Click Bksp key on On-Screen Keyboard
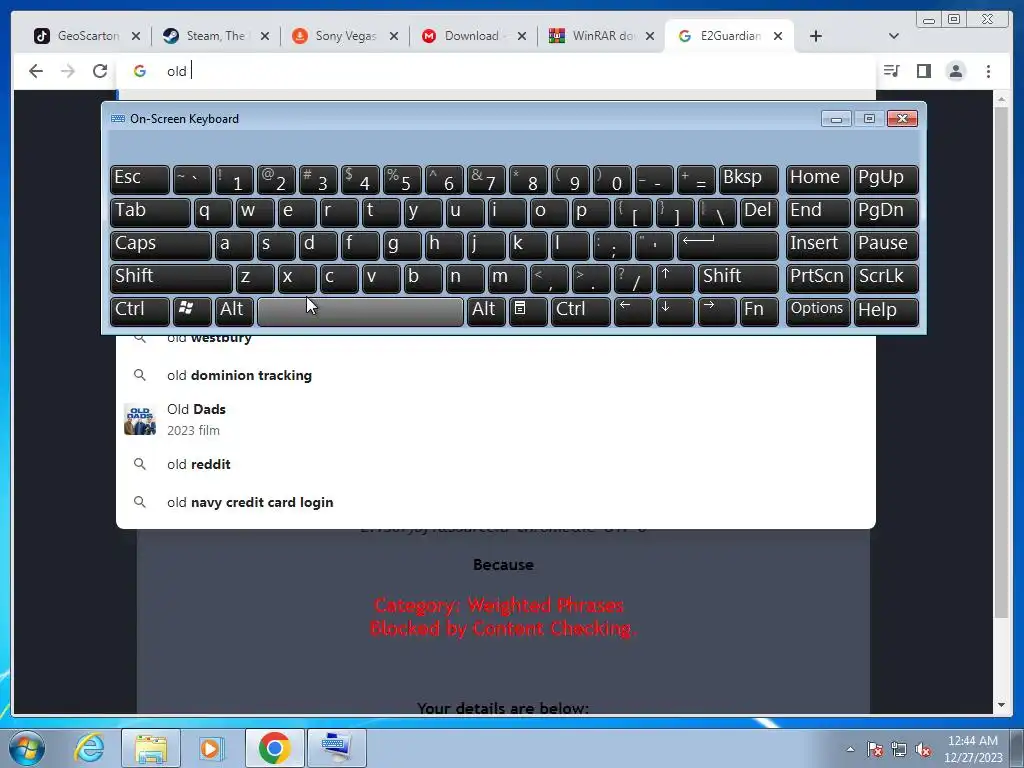This screenshot has width=1024, height=768. click(x=748, y=179)
